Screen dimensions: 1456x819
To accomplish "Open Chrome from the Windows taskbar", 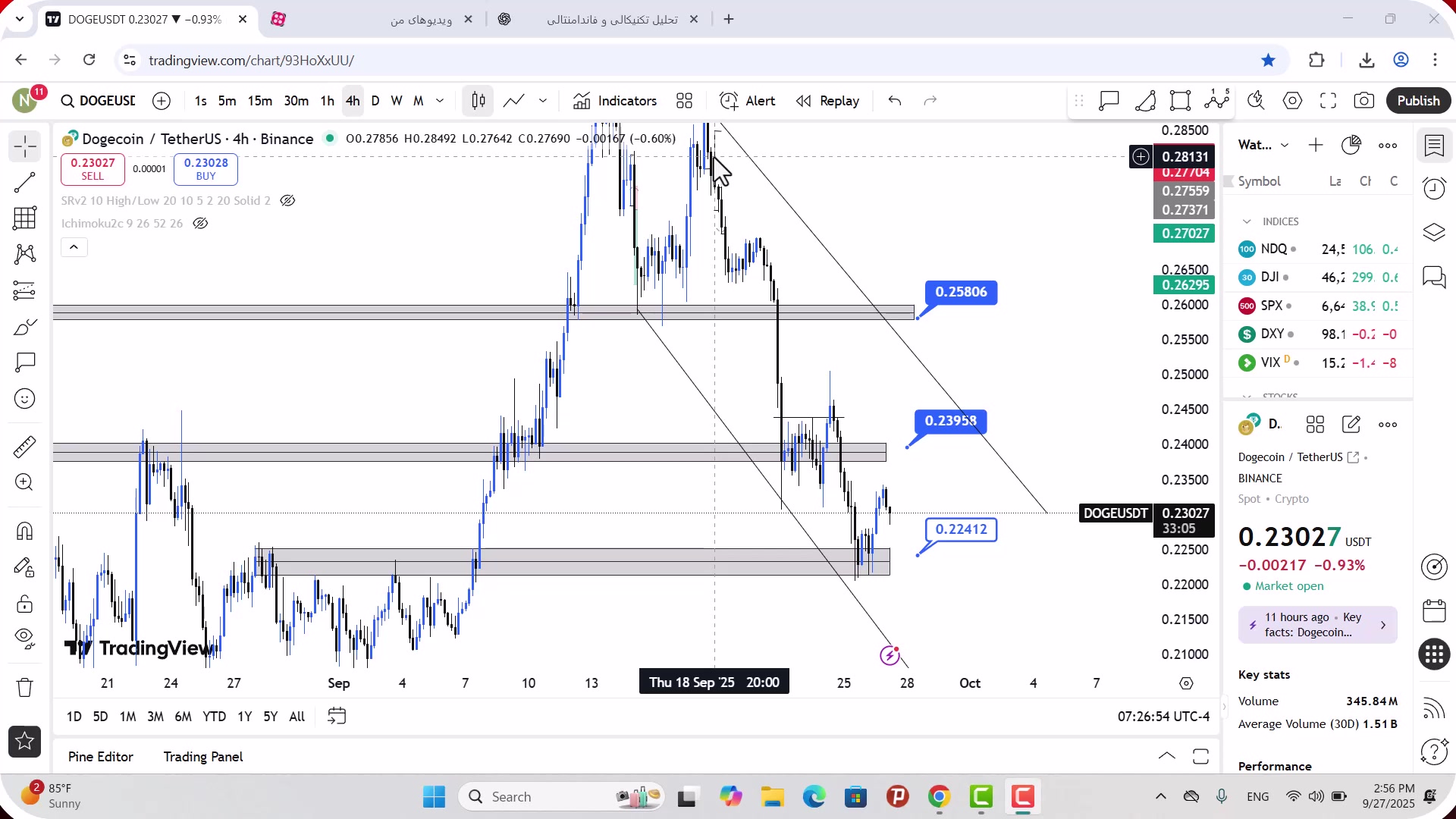I will 940,797.
